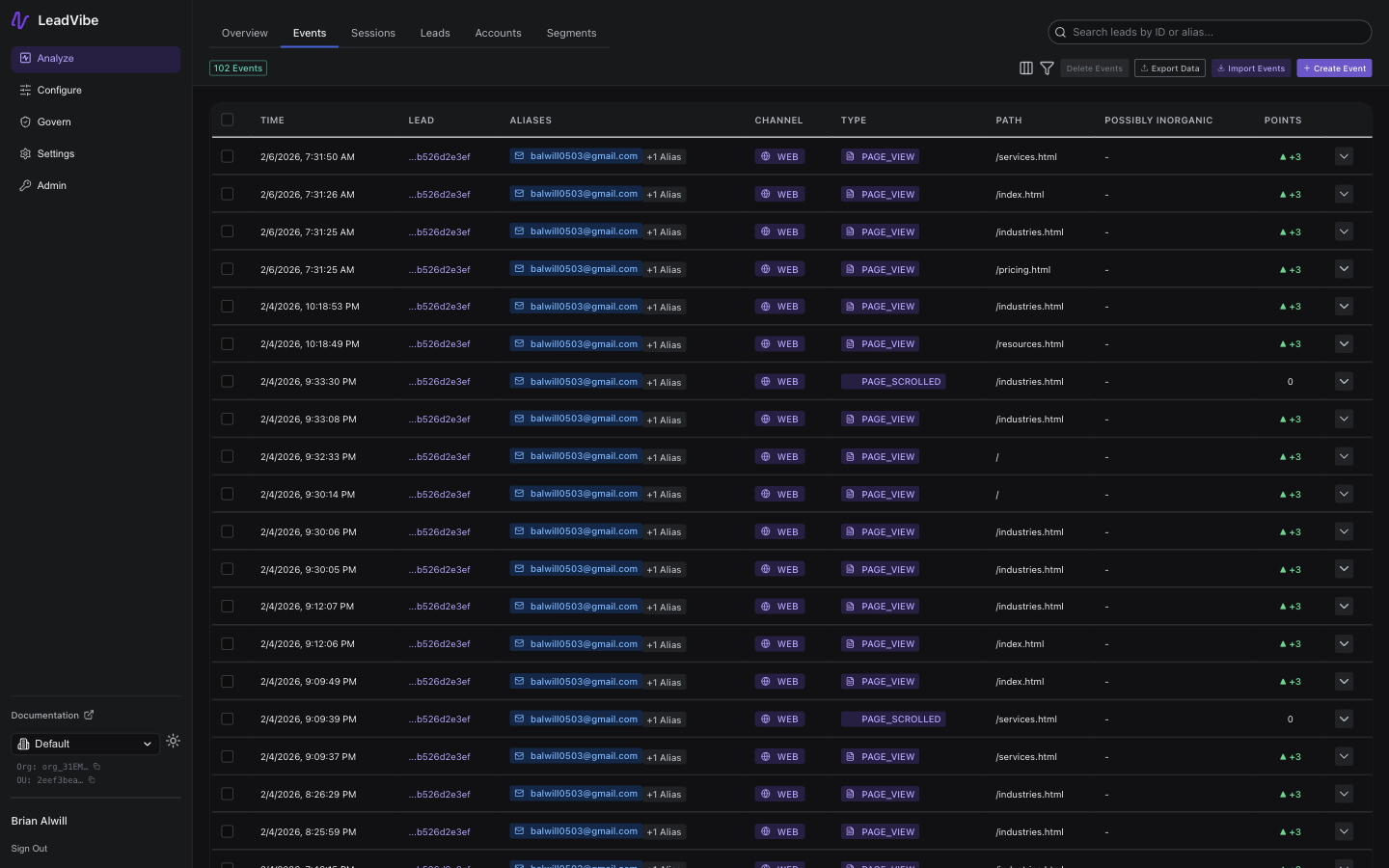Check the select-all checkbox in the table header
1389x868 pixels.
pyautogui.click(x=228, y=120)
